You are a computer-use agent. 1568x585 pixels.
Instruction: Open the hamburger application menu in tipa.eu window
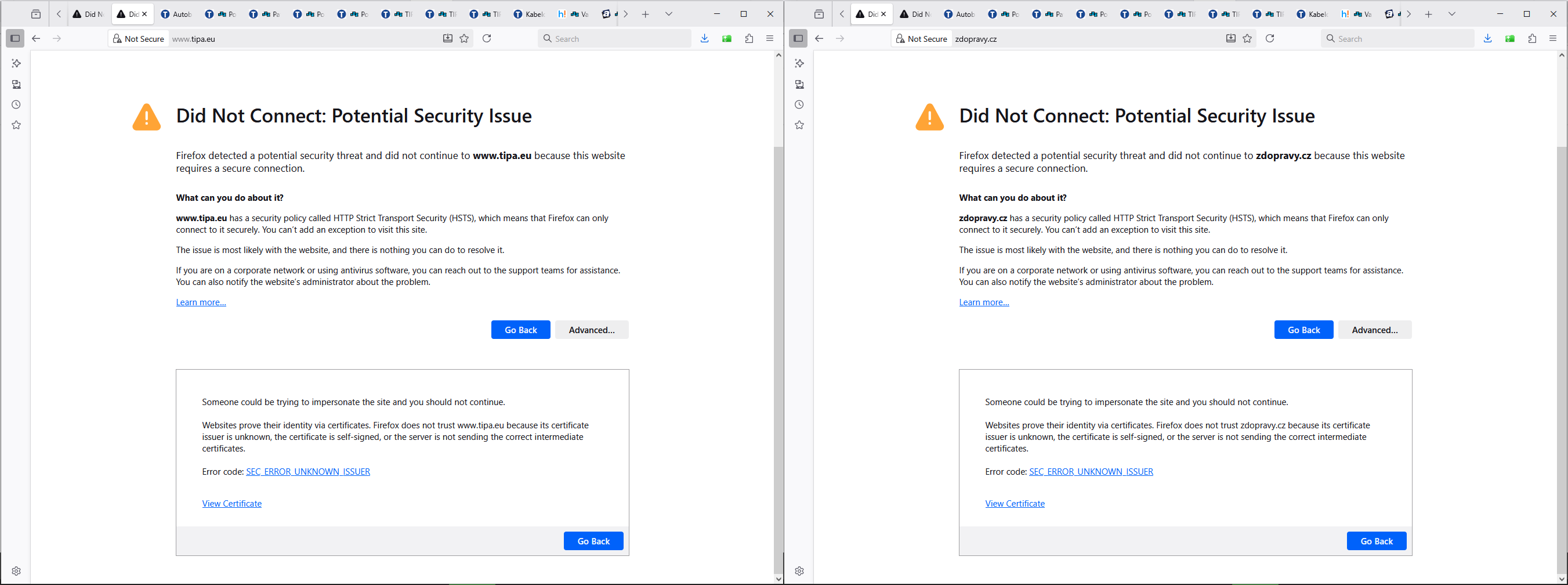pos(769,38)
